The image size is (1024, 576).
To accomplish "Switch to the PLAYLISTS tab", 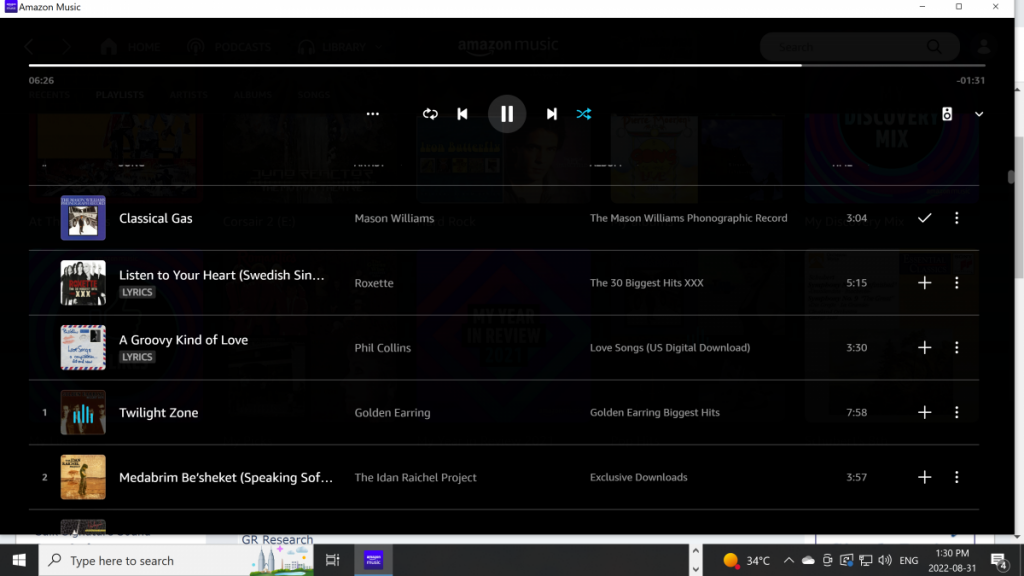I will point(120,95).
